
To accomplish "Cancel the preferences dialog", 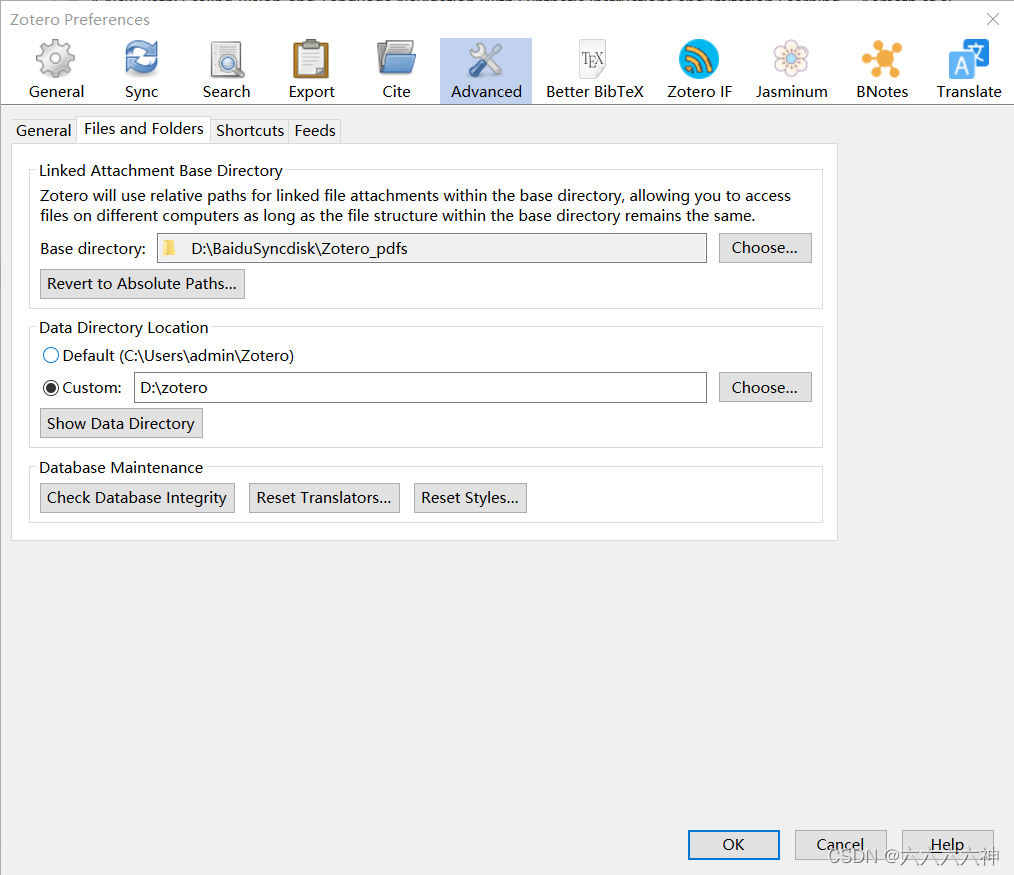I will click(840, 845).
